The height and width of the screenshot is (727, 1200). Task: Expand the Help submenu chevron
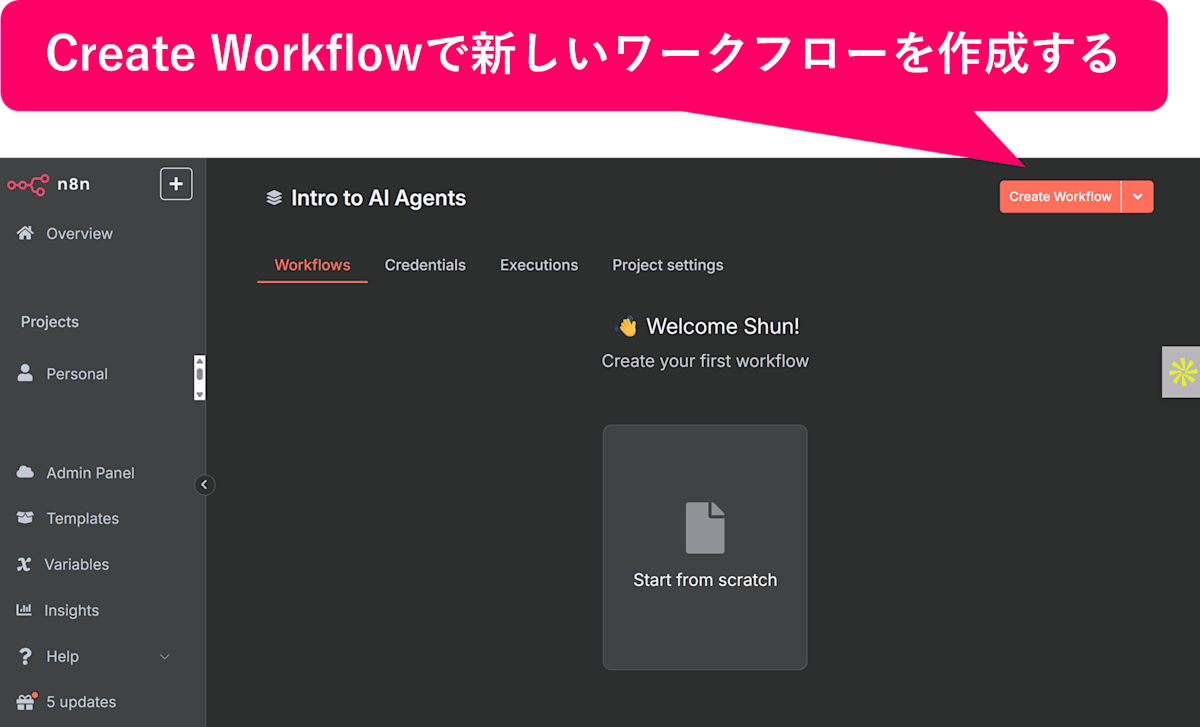165,657
